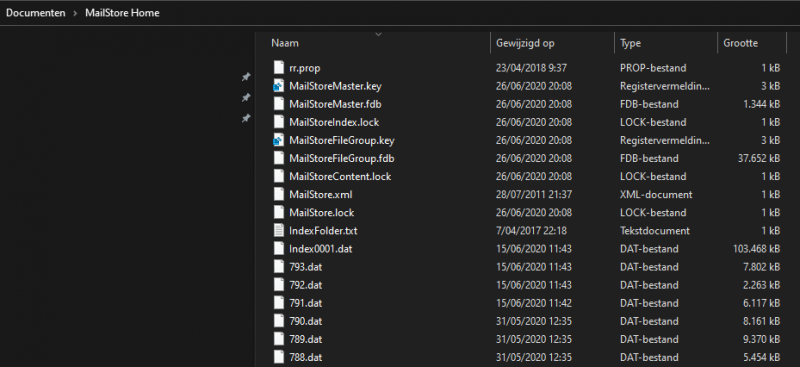Select the MailStoreFileGroup.fdb file row
Viewport: 800px width, 367px height.
tap(527, 158)
